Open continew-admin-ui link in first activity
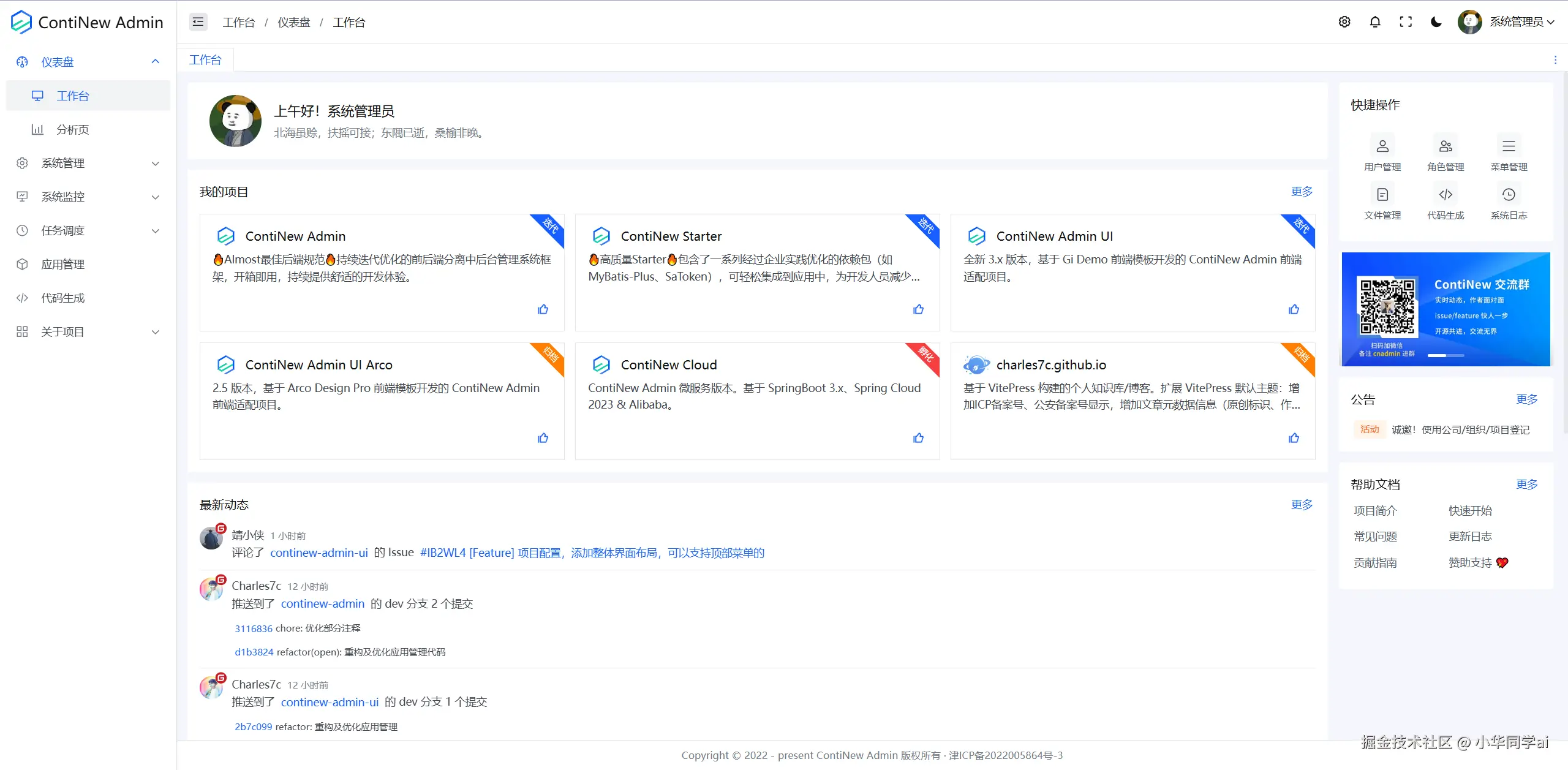This screenshot has width=1568, height=770. [318, 553]
